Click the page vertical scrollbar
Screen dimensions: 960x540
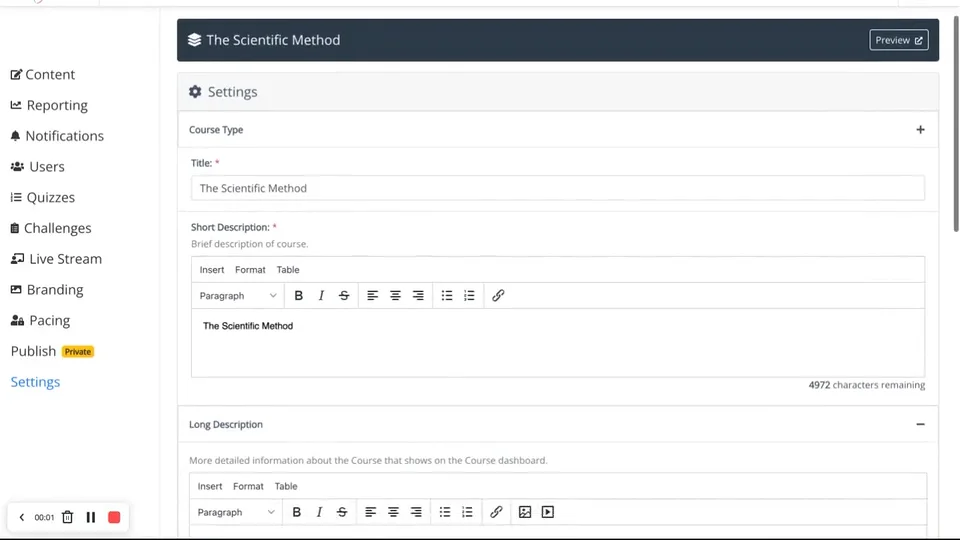click(956, 124)
